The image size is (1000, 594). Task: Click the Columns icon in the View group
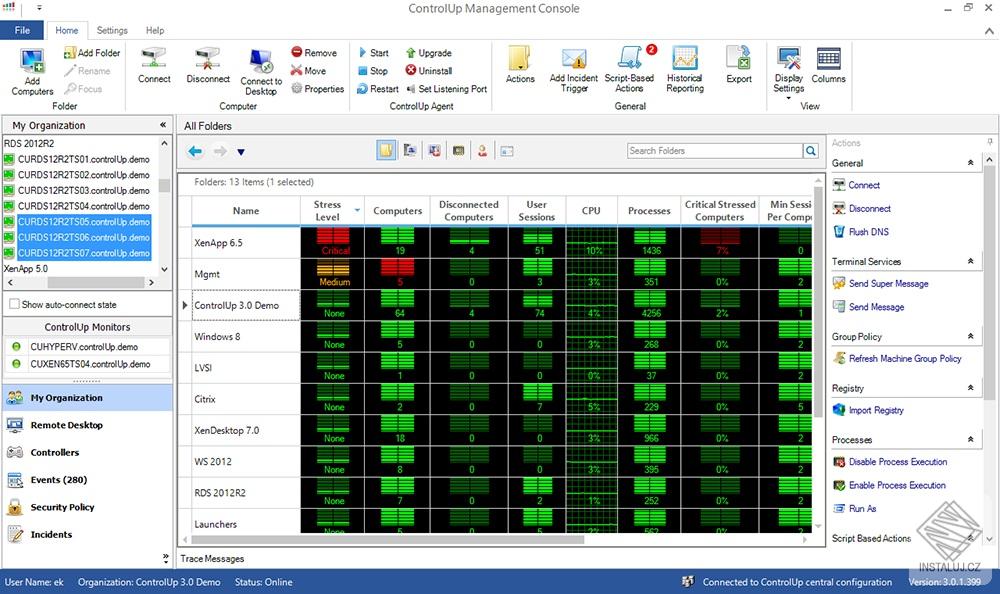click(828, 66)
